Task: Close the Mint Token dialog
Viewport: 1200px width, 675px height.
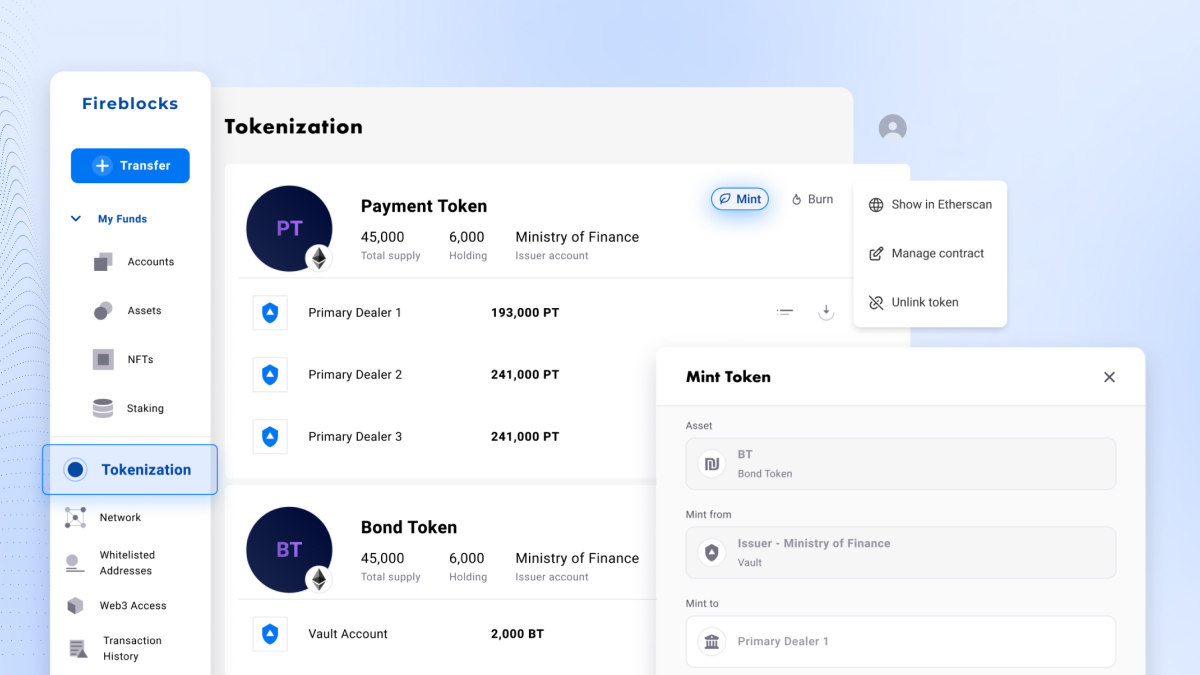Action: pyautogui.click(x=1109, y=377)
